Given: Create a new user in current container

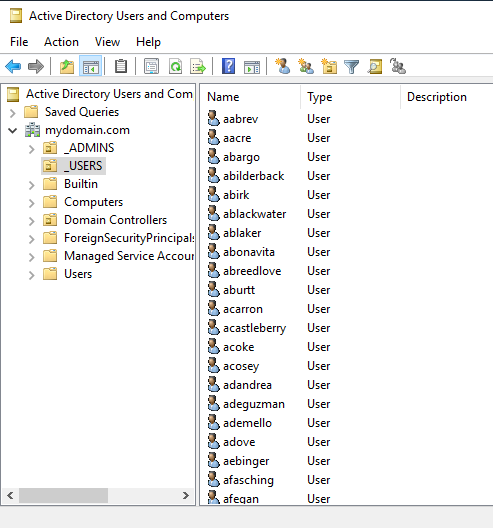Looking at the screenshot, I should click(283, 66).
